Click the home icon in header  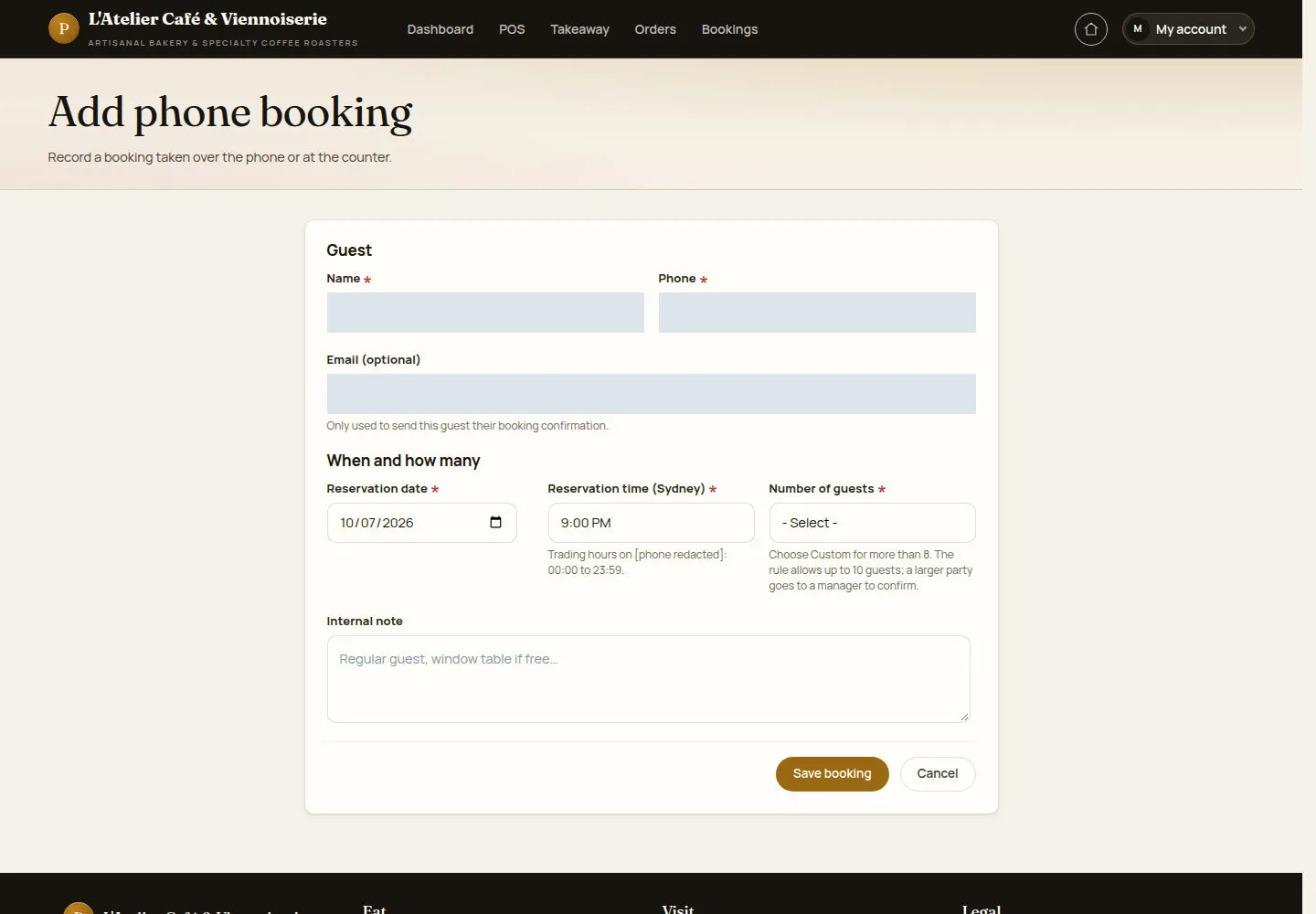(1090, 29)
